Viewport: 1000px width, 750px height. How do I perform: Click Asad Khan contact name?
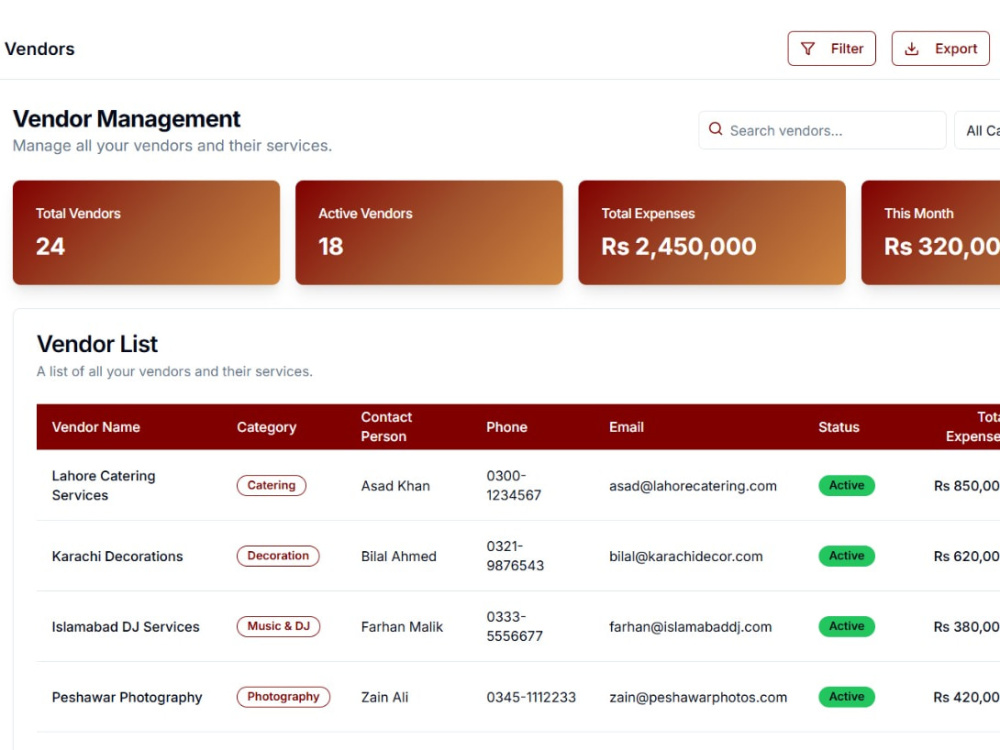tap(395, 485)
